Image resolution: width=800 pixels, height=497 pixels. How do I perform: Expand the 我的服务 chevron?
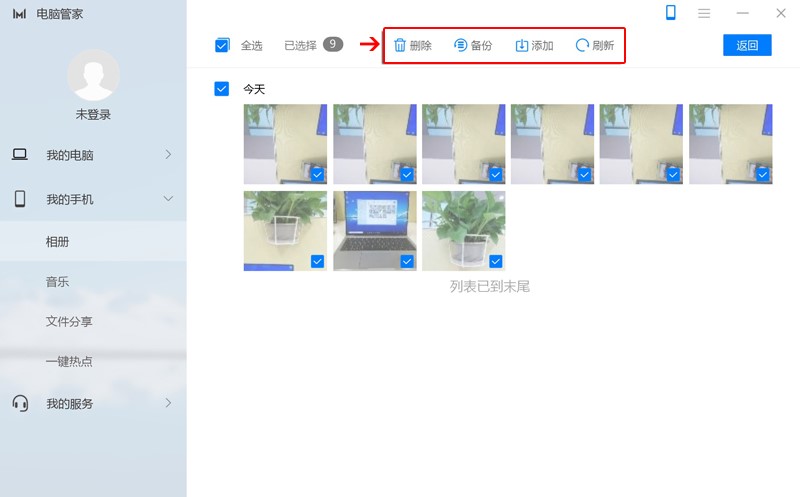pyautogui.click(x=168, y=403)
